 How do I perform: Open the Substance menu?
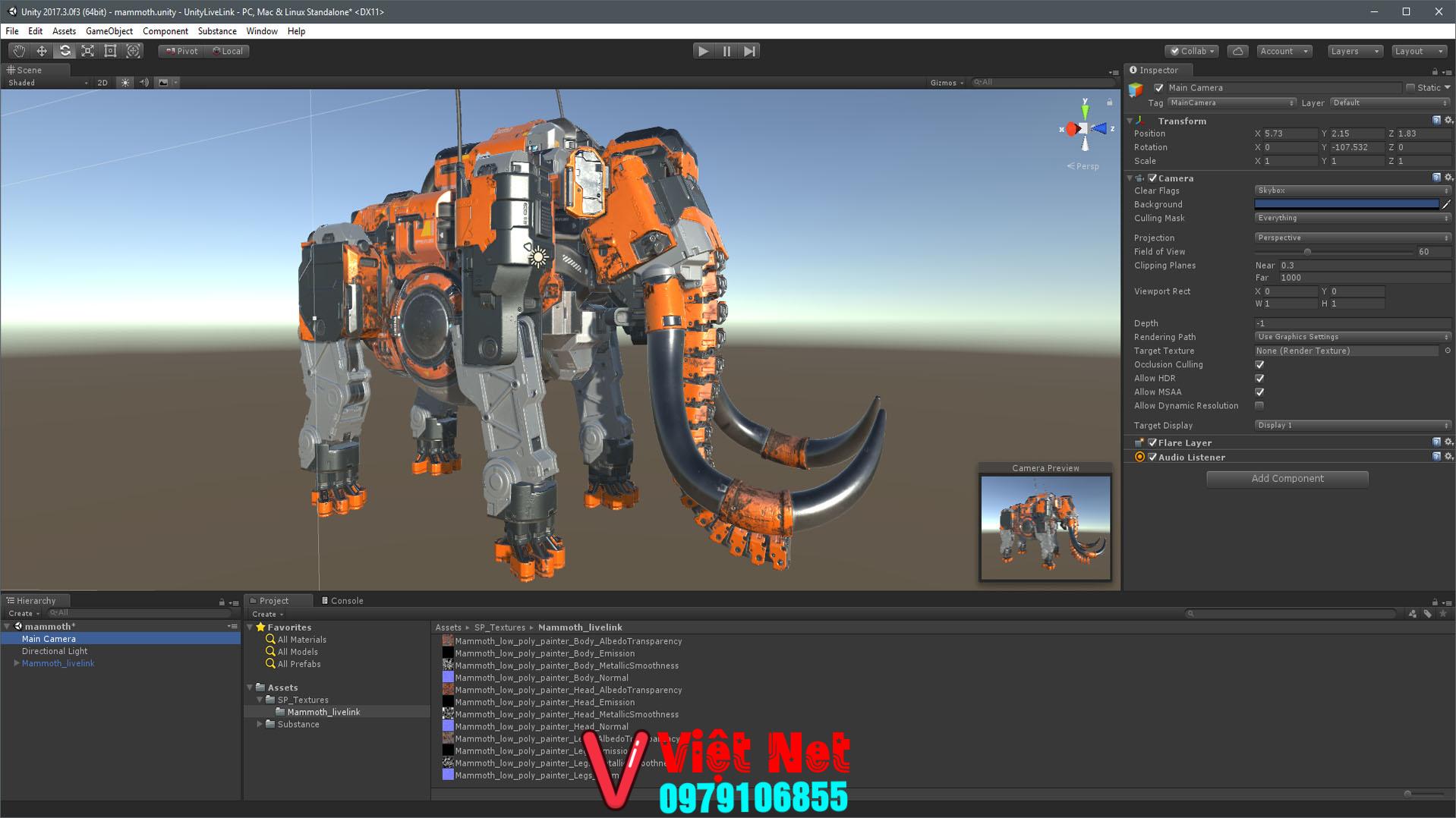pos(216,31)
